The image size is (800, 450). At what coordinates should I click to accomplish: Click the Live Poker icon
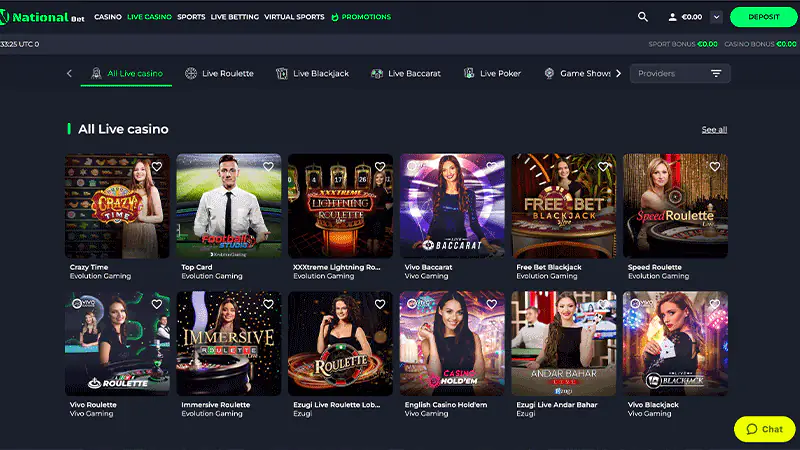pyautogui.click(x=469, y=73)
